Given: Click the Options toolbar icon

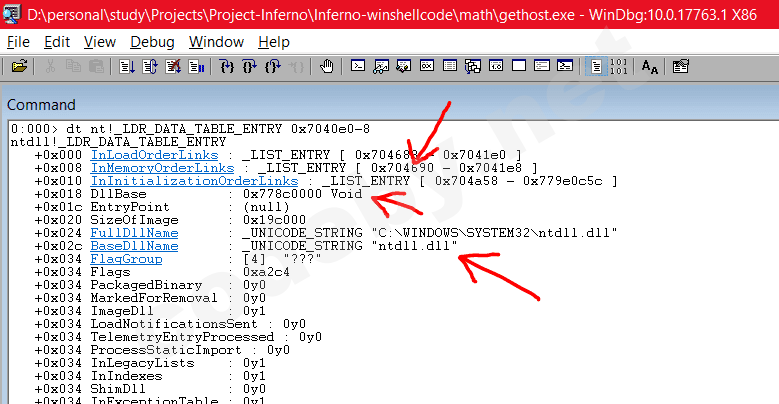Looking at the screenshot, I should click(x=681, y=66).
